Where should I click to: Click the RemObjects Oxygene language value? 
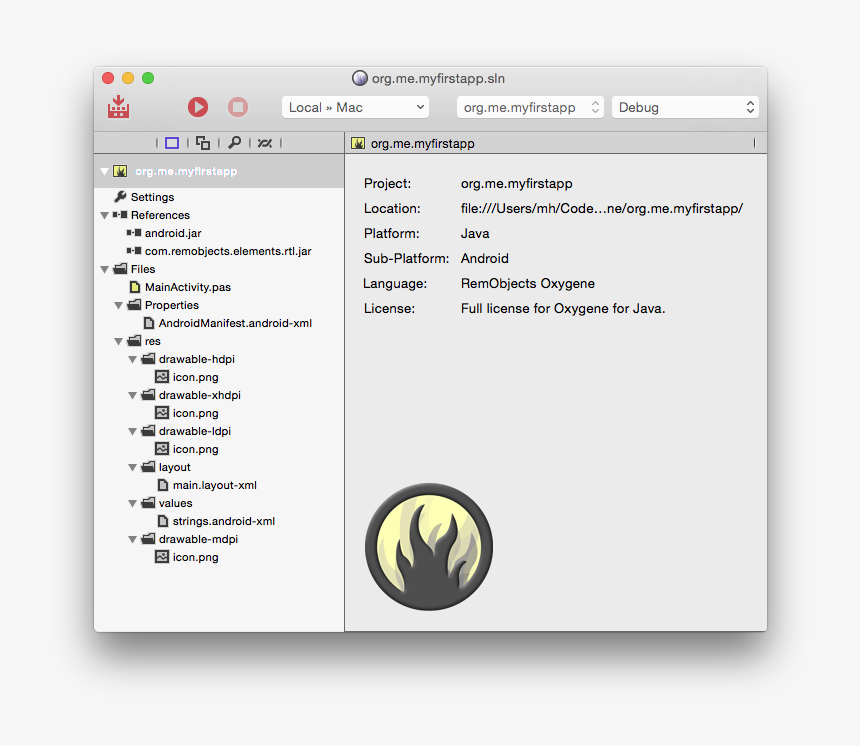pyautogui.click(x=528, y=284)
